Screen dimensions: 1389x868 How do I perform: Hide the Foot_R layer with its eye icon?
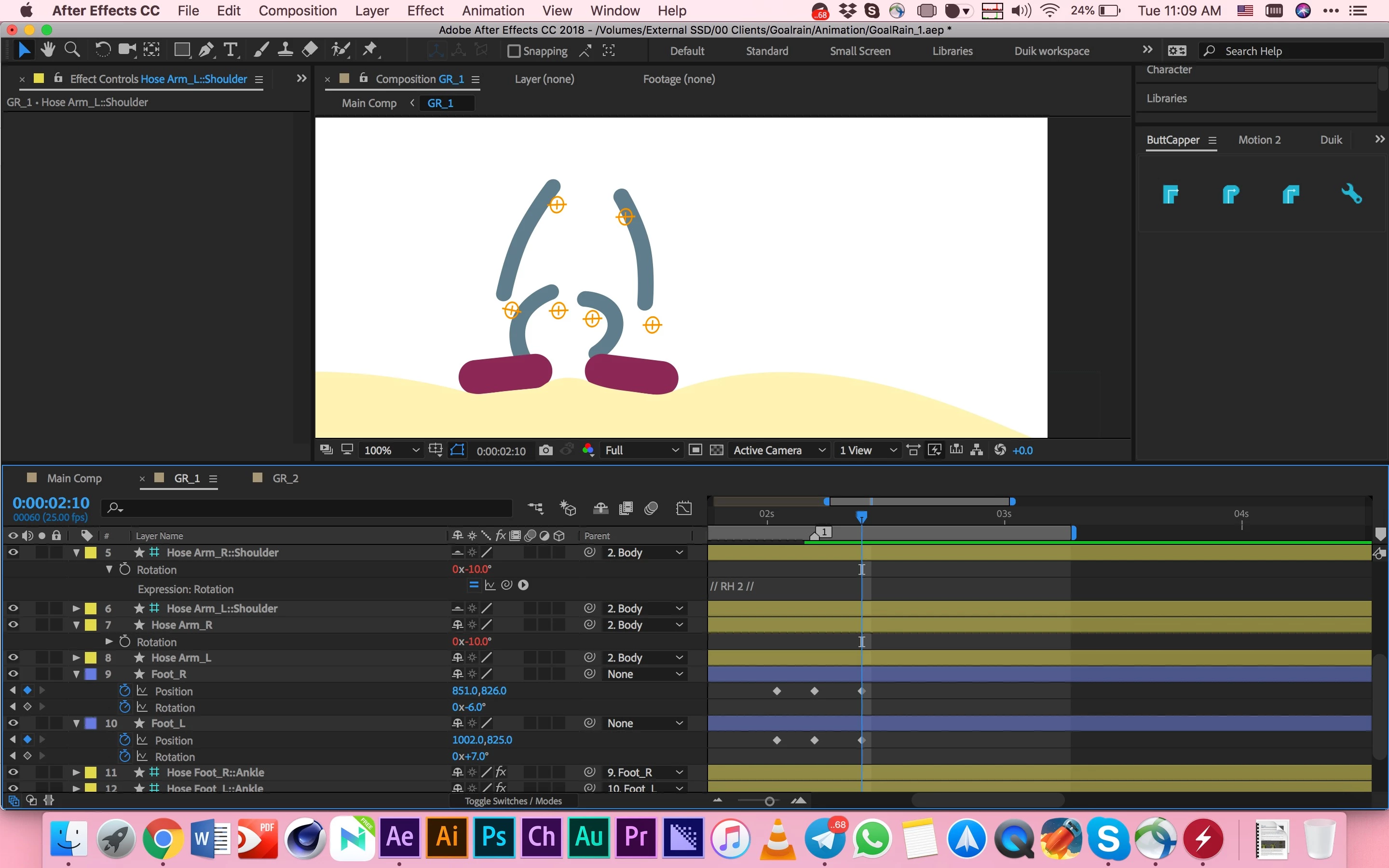pos(13,674)
